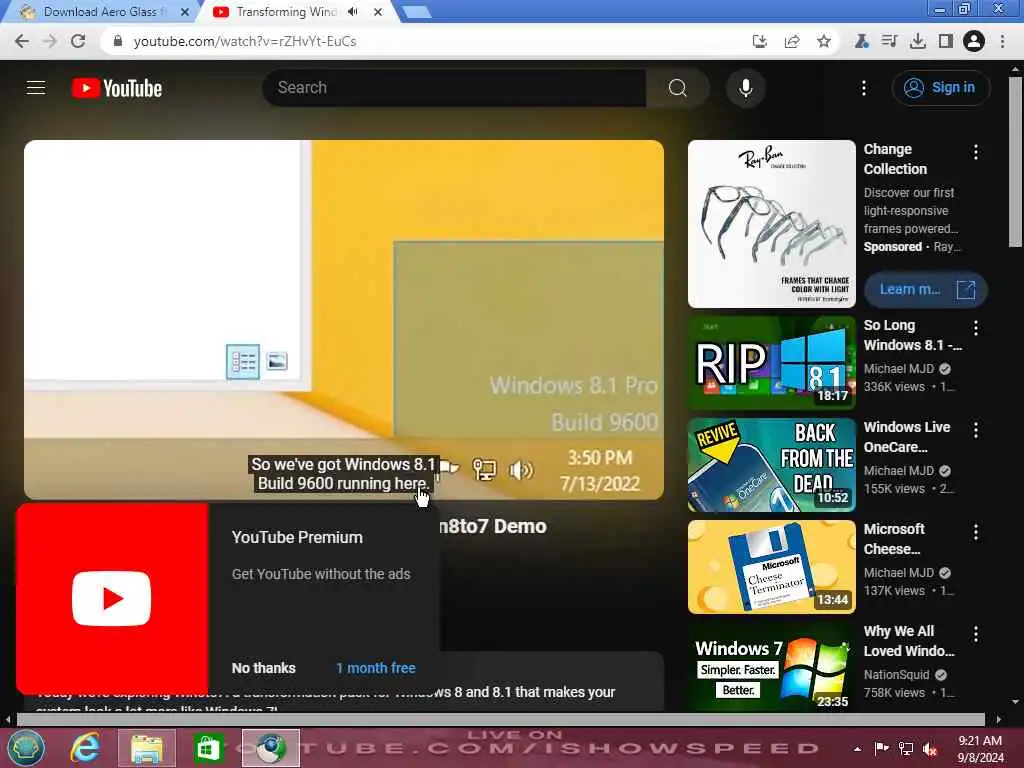Click the Windows Live OneCare video title
The height and width of the screenshot is (768, 1024).
(906, 437)
